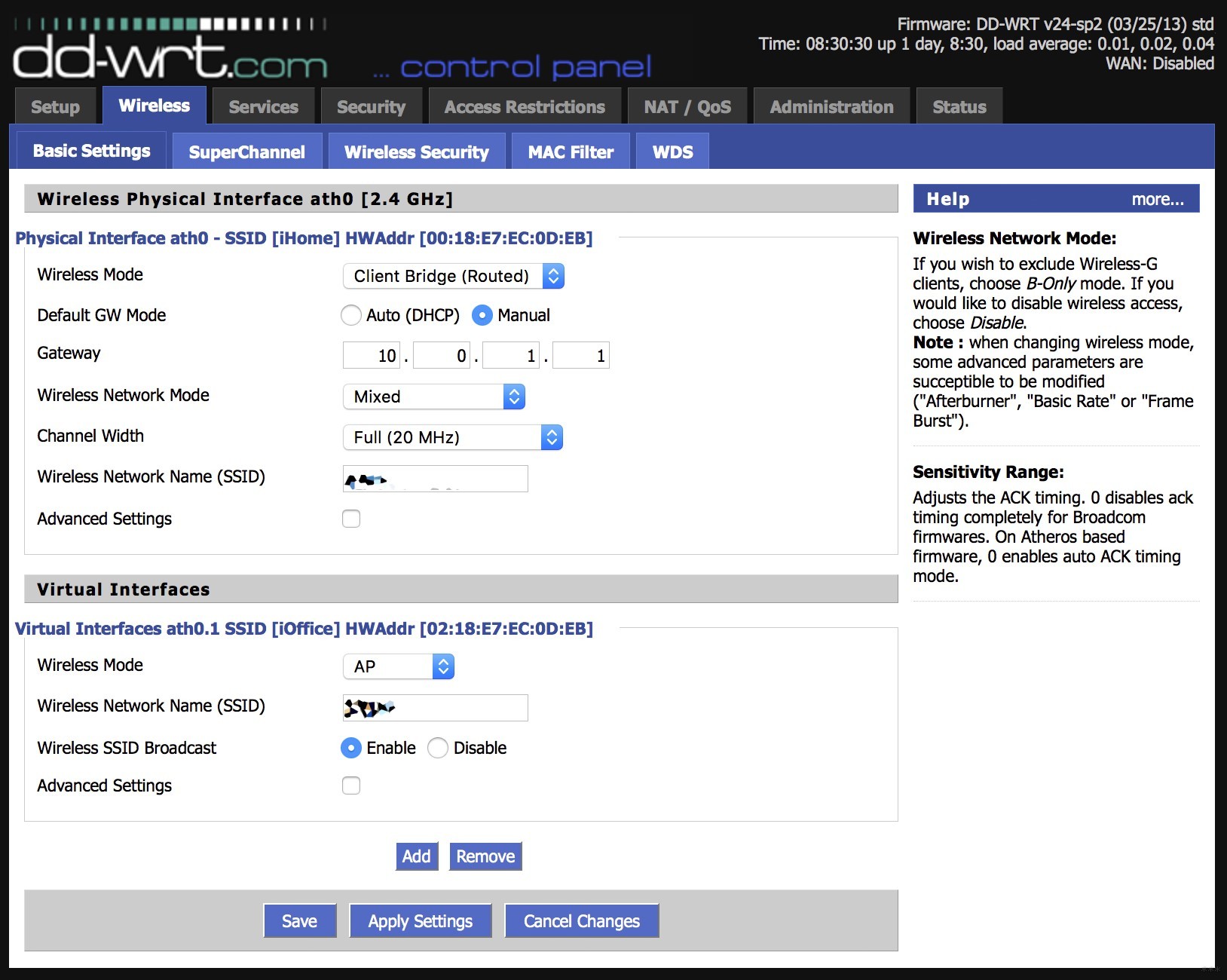This screenshot has height=980, width=1227.
Task: Click the Firmware DD-WRT v24-sp2 text
Action: [1055, 24]
